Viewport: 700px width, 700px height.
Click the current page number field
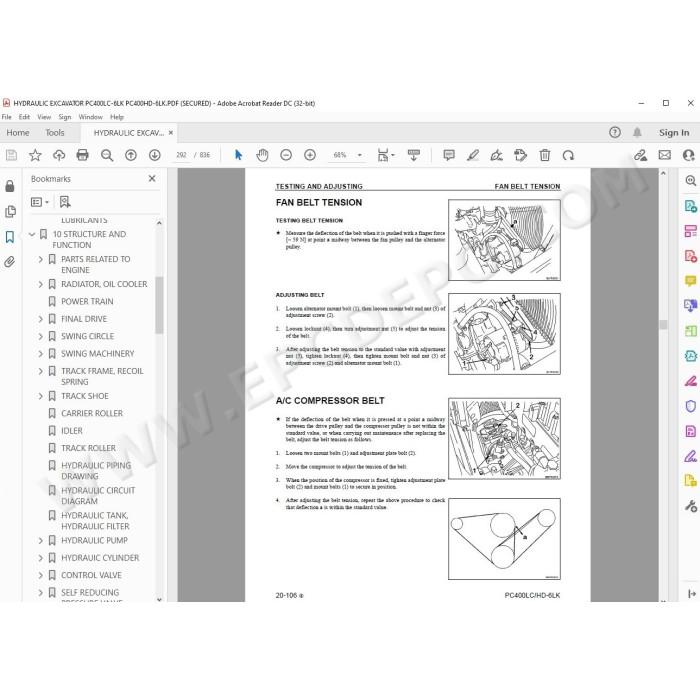click(181, 155)
